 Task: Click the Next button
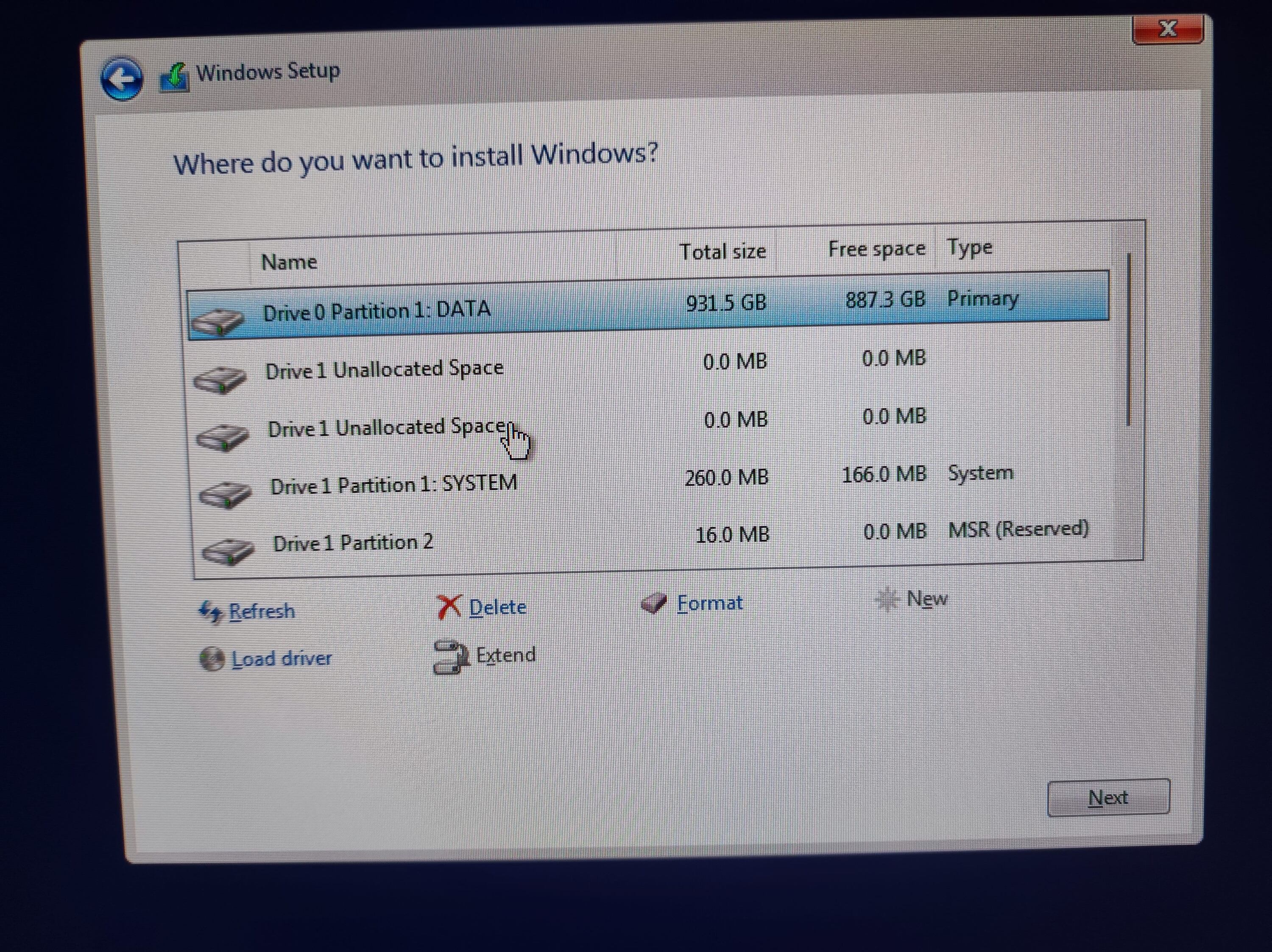[x=1108, y=797]
